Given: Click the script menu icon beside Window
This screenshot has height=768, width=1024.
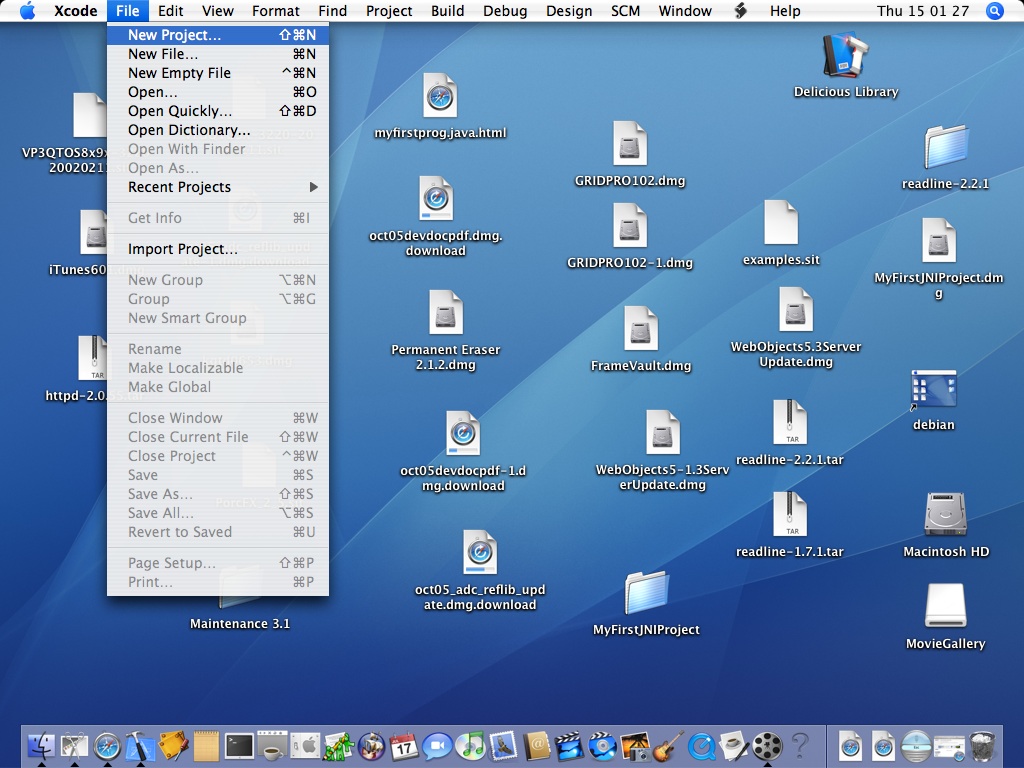Looking at the screenshot, I should (741, 11).
